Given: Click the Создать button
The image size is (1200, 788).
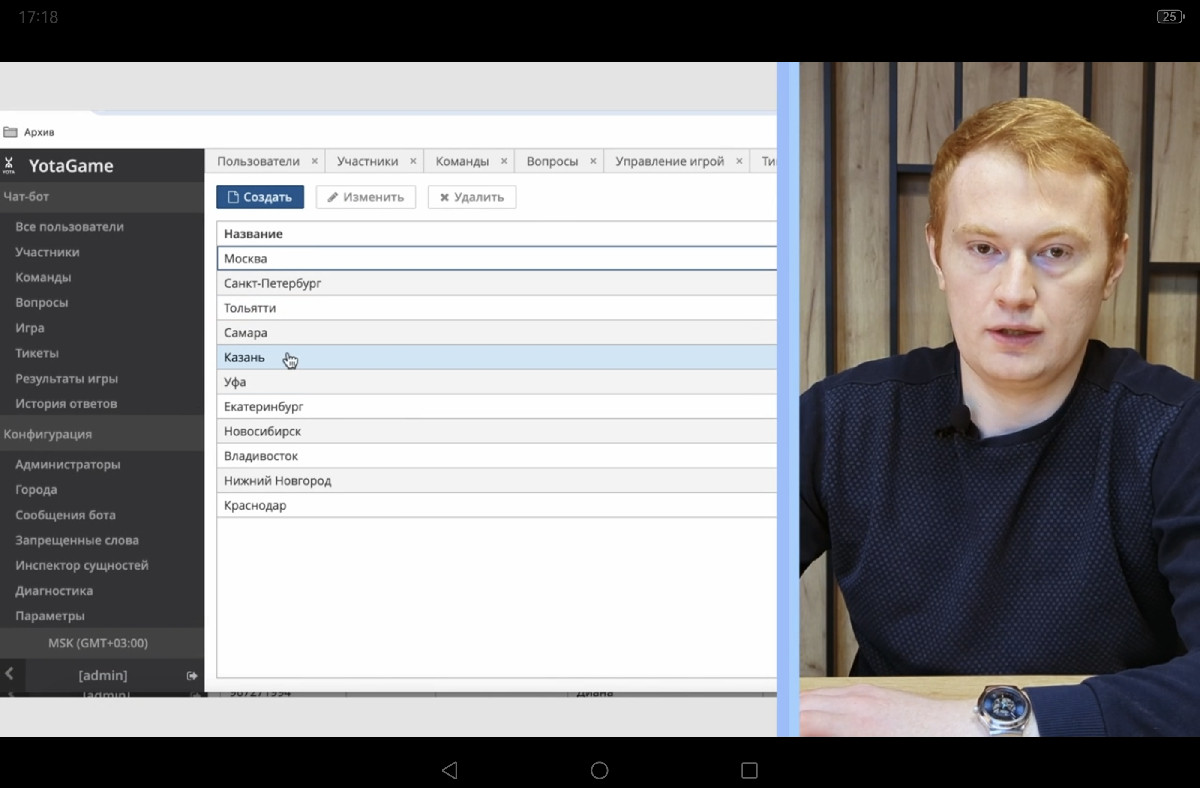Looking at the screenshot, I should pos(260,197).
